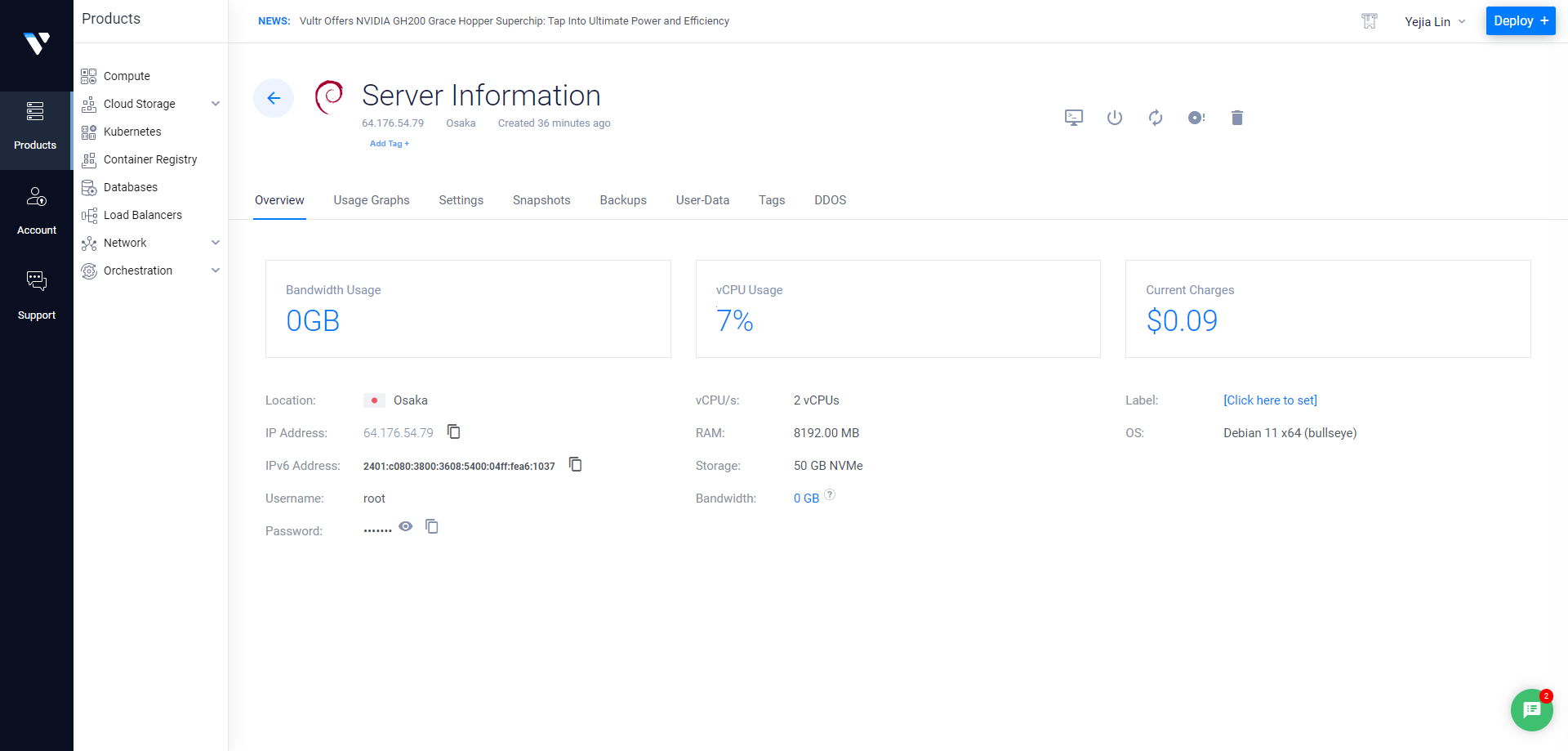Copy the password with copy icon

tap(432, 526)
